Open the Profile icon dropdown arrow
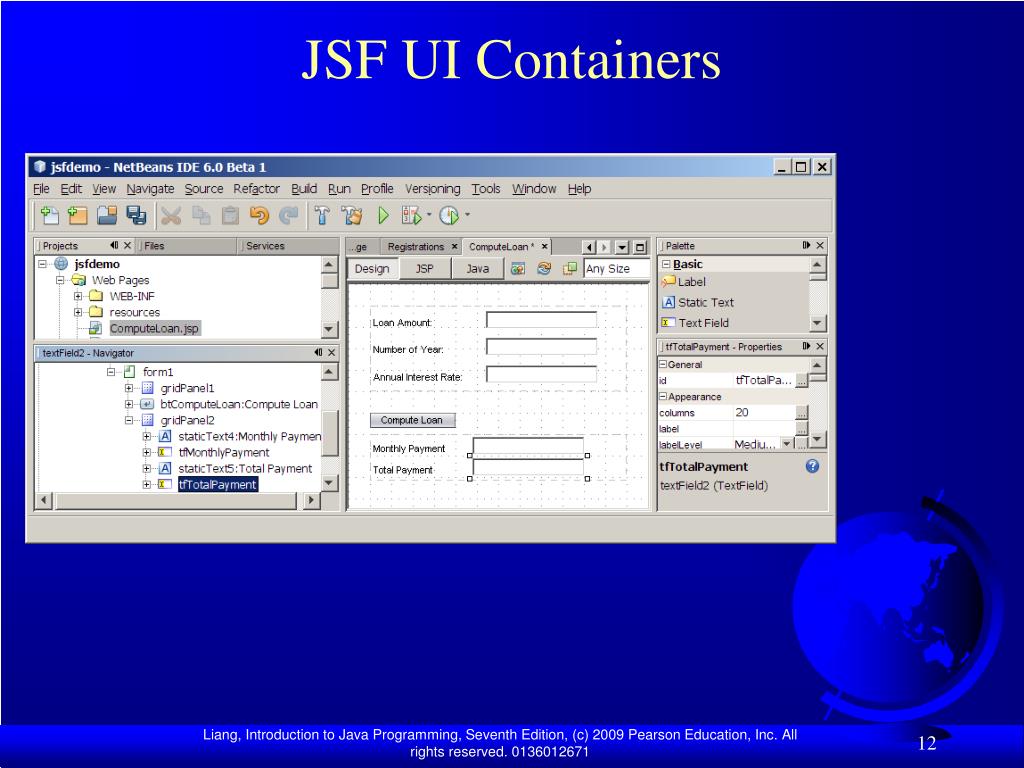The image size is (1024, 768). 467,214
